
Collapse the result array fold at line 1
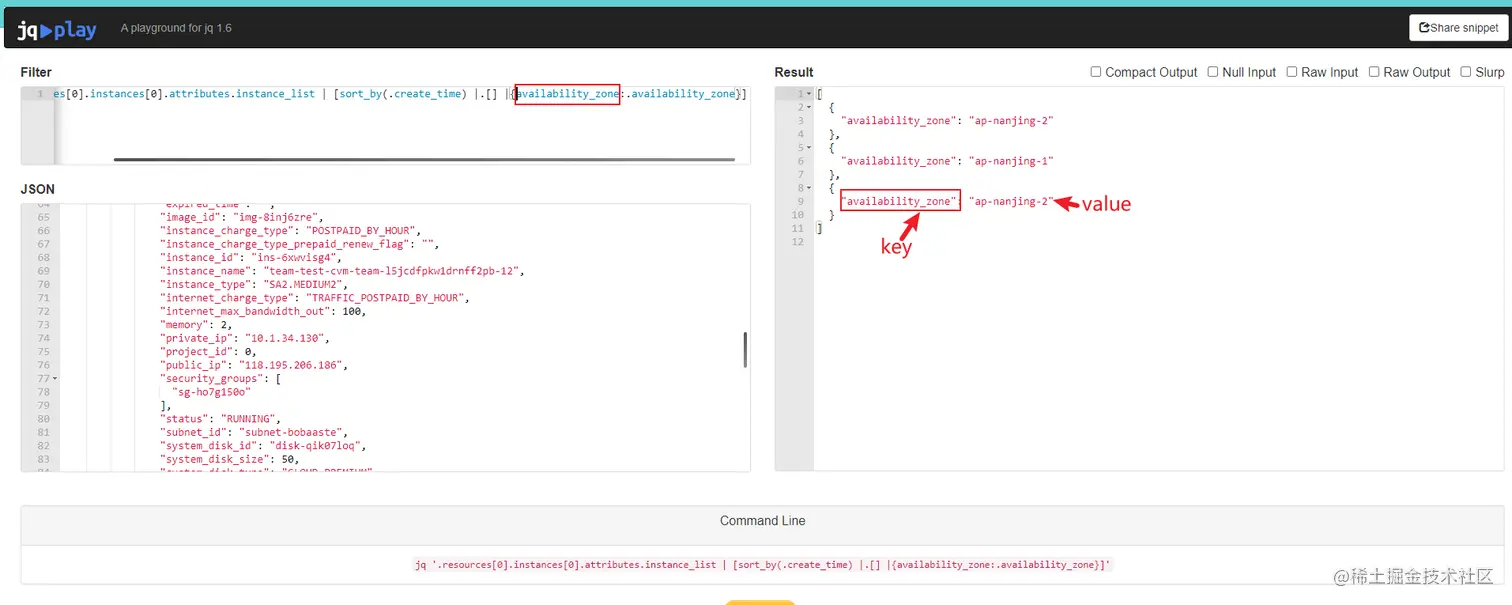[809, 94]
